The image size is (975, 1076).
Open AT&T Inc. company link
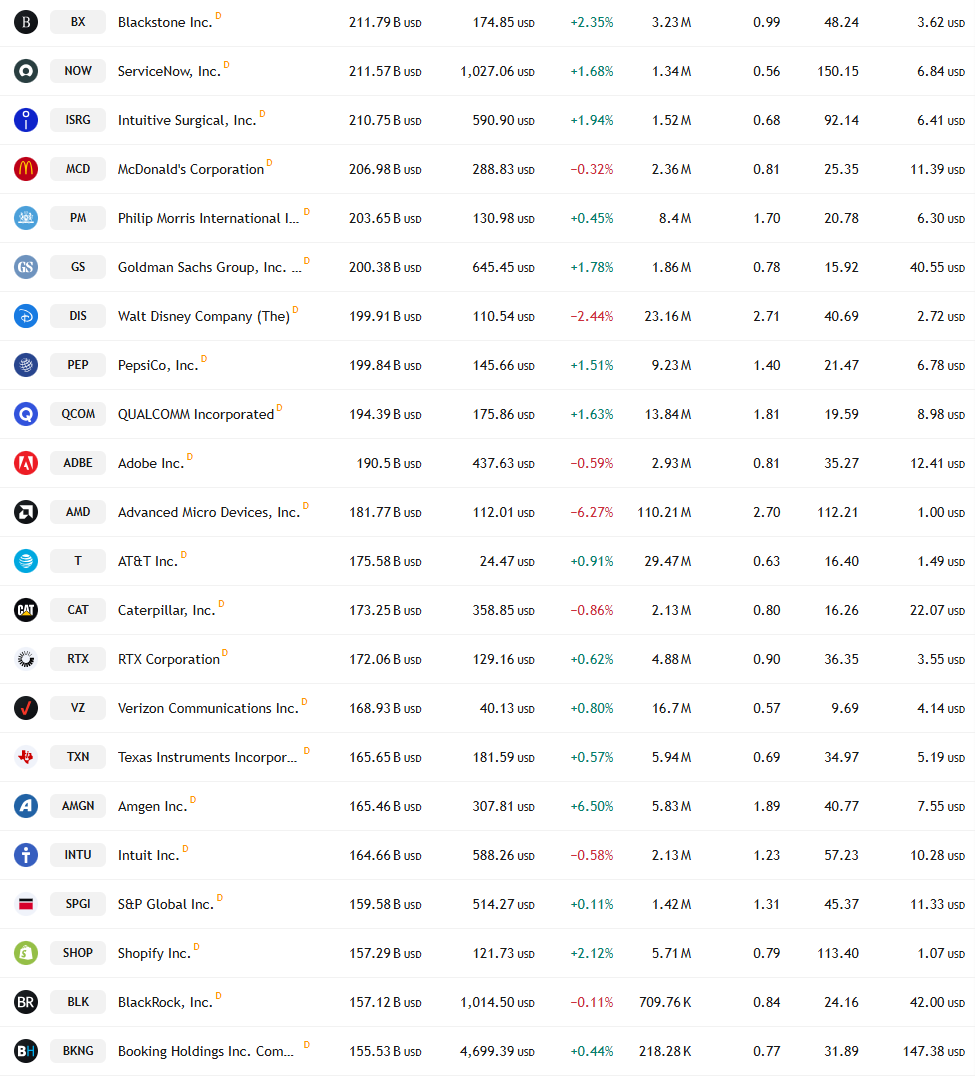coord(148,561)
